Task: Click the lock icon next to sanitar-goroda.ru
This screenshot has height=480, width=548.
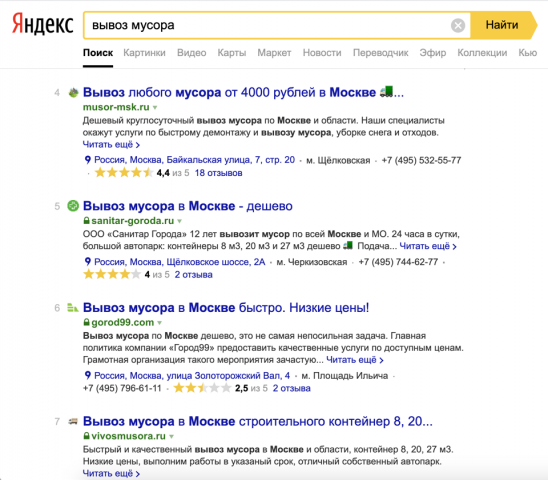Action: pyautogui.click(x=86, y=221)
